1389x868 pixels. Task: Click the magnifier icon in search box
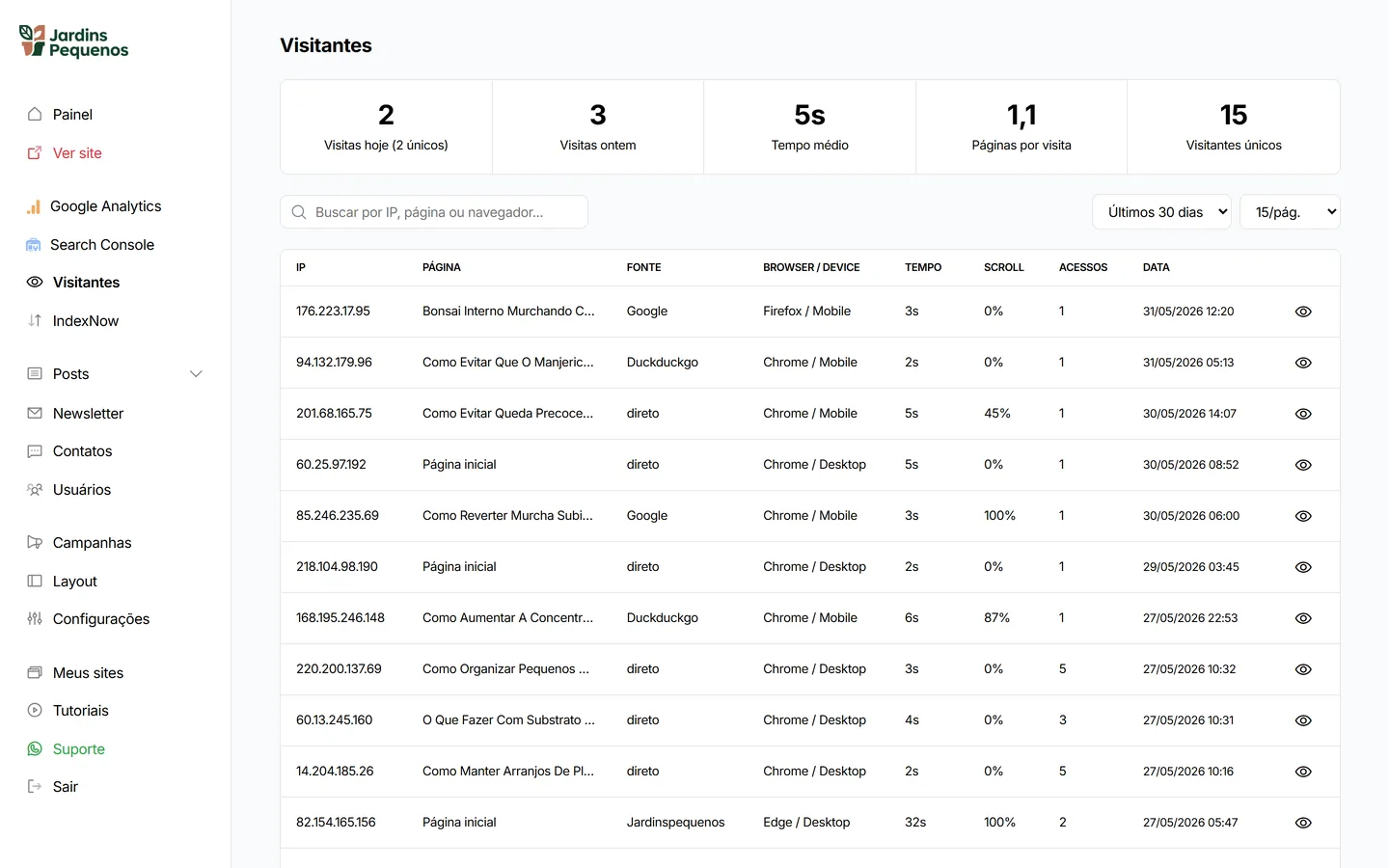299,212
